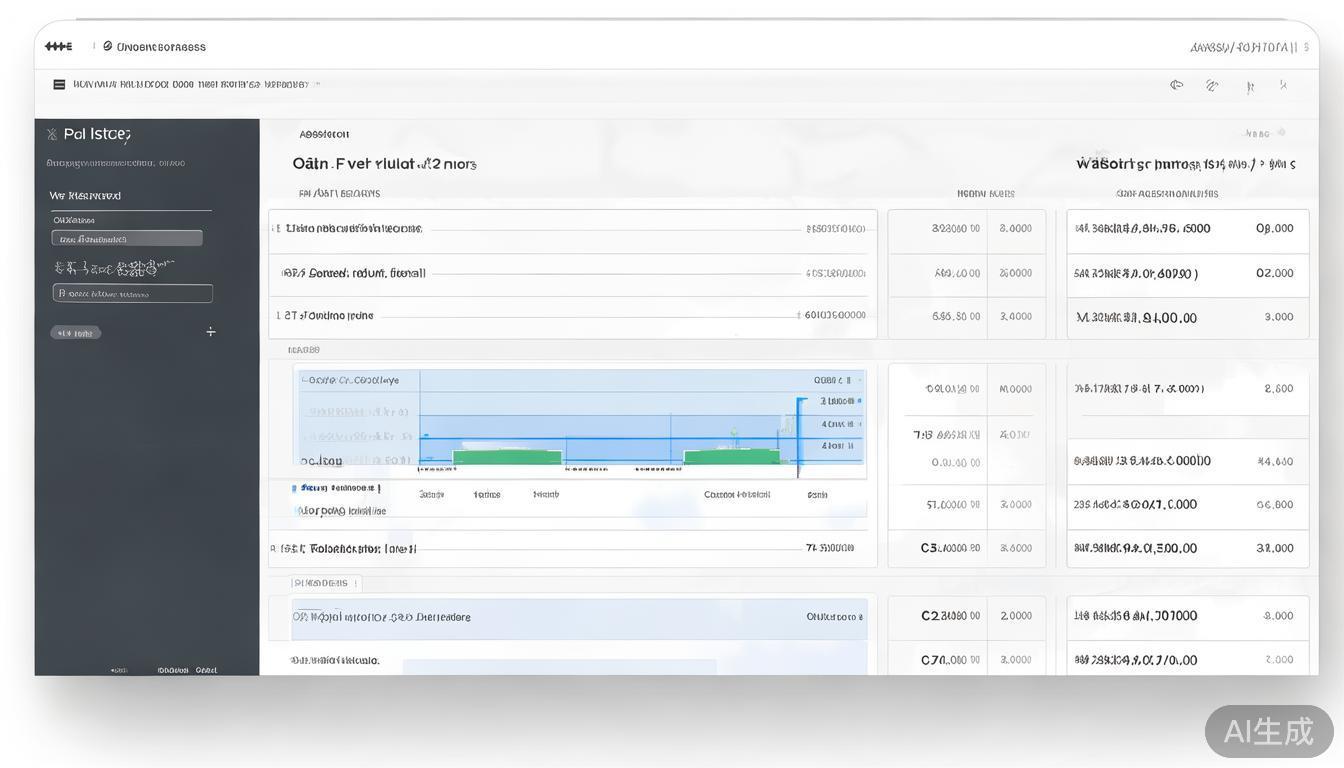The width and height of the screenshot is (1344, 768).
Task: Click the circular icon beside the window title
Action: [108, 46]
